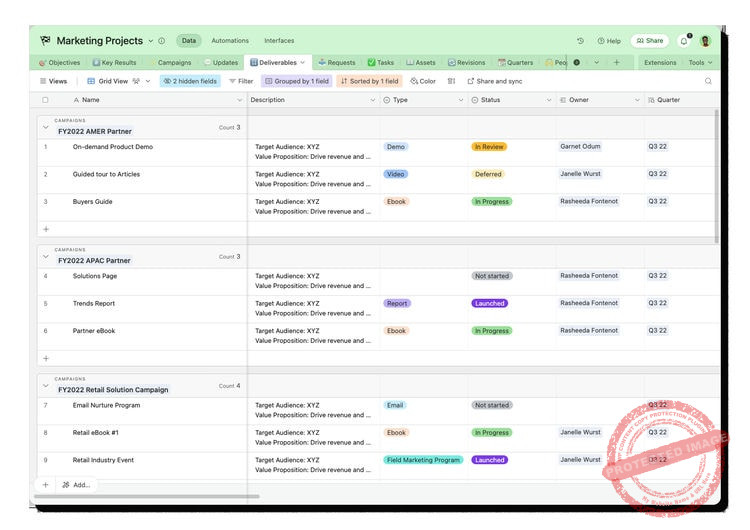Collapse the FY2022 APAC Partner group
Viewport: 750px width, 530px height.
pyautogui.click(x=45, y=257)
